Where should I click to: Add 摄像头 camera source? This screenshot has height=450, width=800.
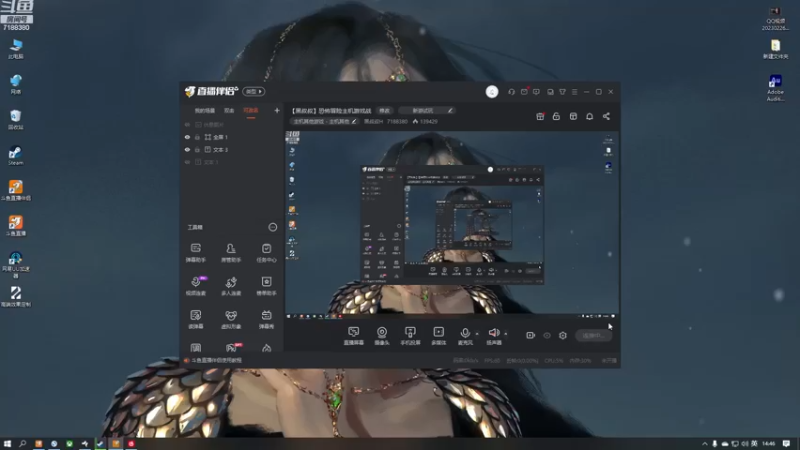(x=382, y=336)
